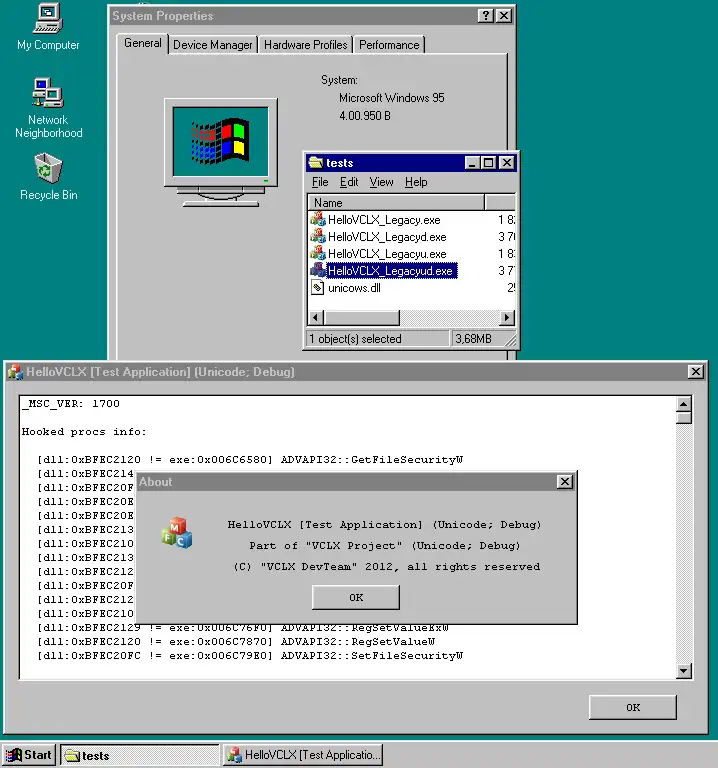The height and width of the screenshot is (768, 718).
Task: Click the '1 object(s) selected' status text
Action: 355,339
